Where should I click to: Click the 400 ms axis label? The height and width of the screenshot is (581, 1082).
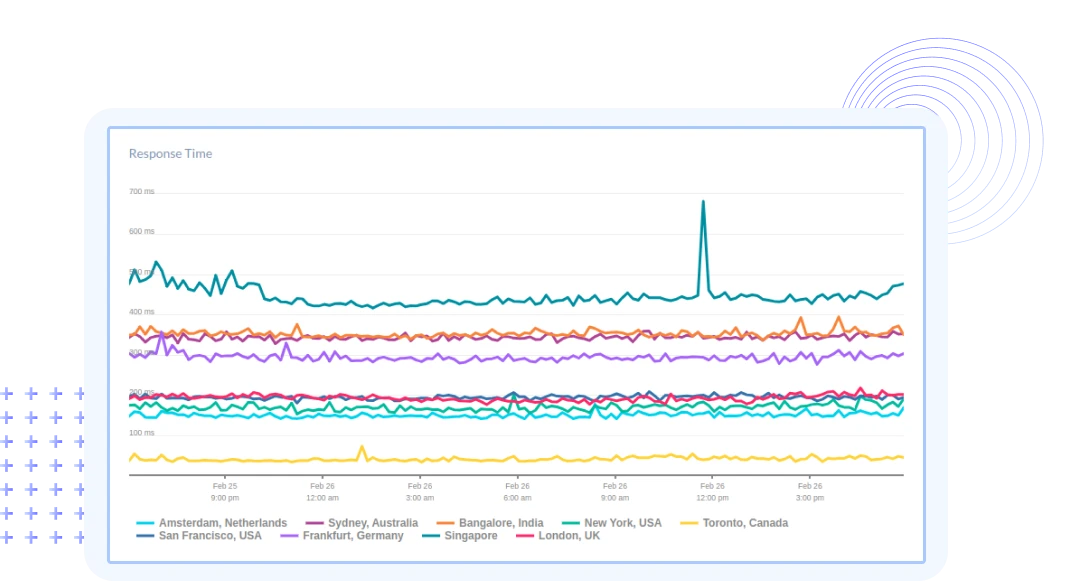[141, 312]
